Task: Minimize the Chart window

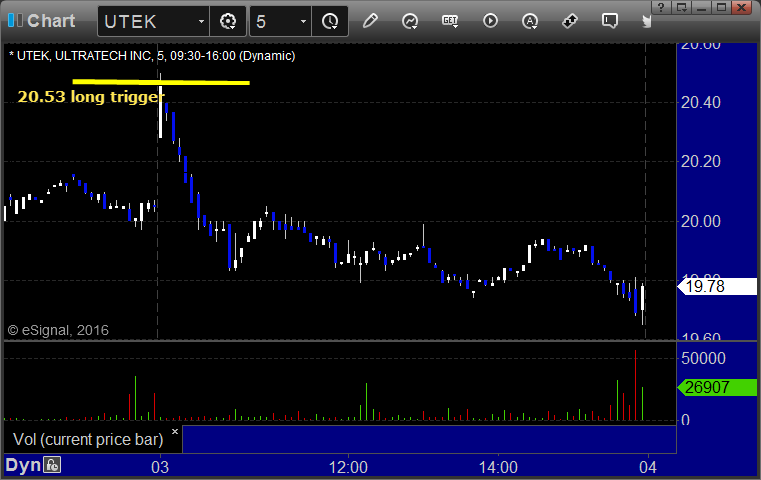Action: click(701, 7)
